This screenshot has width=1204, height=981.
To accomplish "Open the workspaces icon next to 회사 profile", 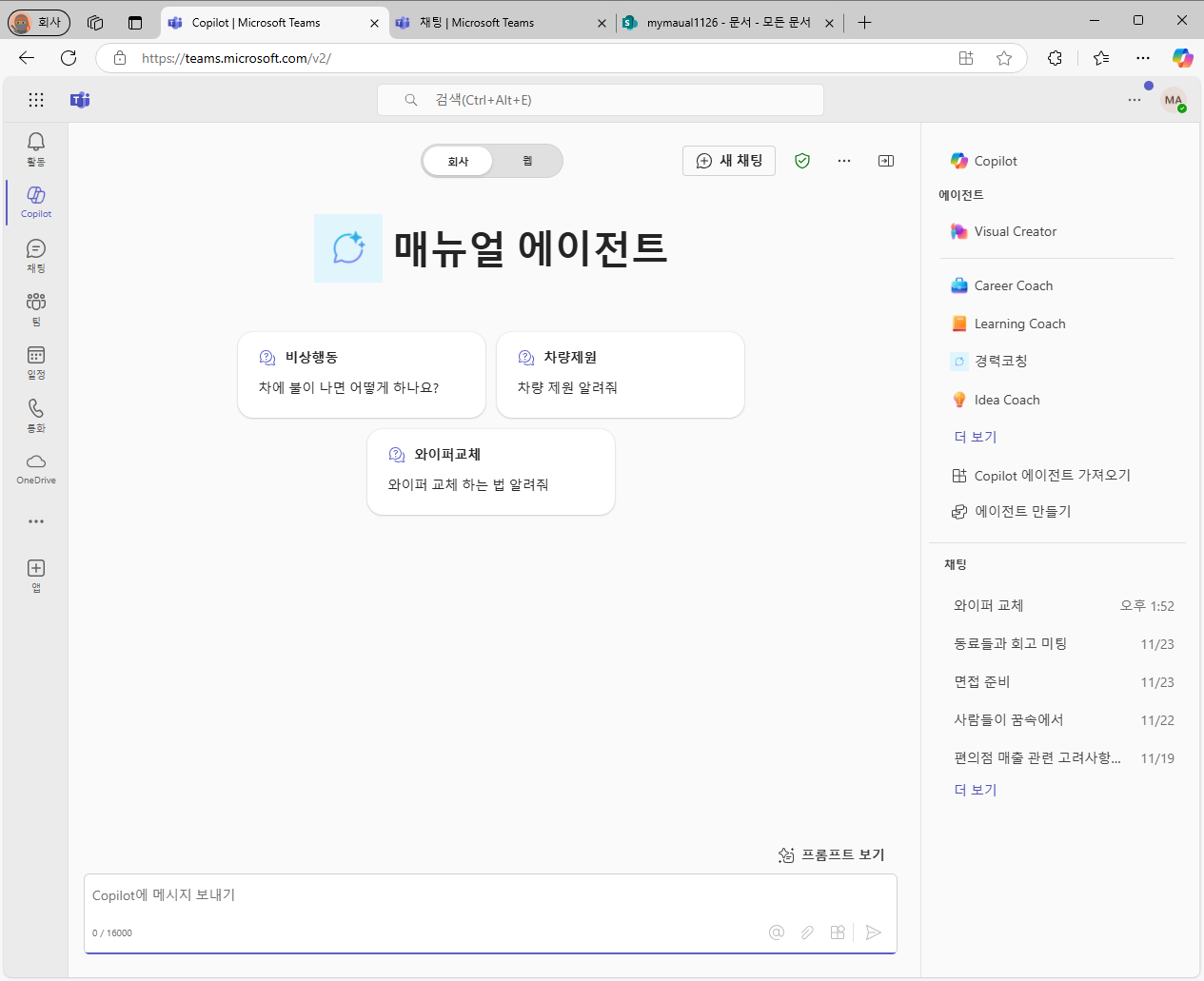I will pos(95,23).
